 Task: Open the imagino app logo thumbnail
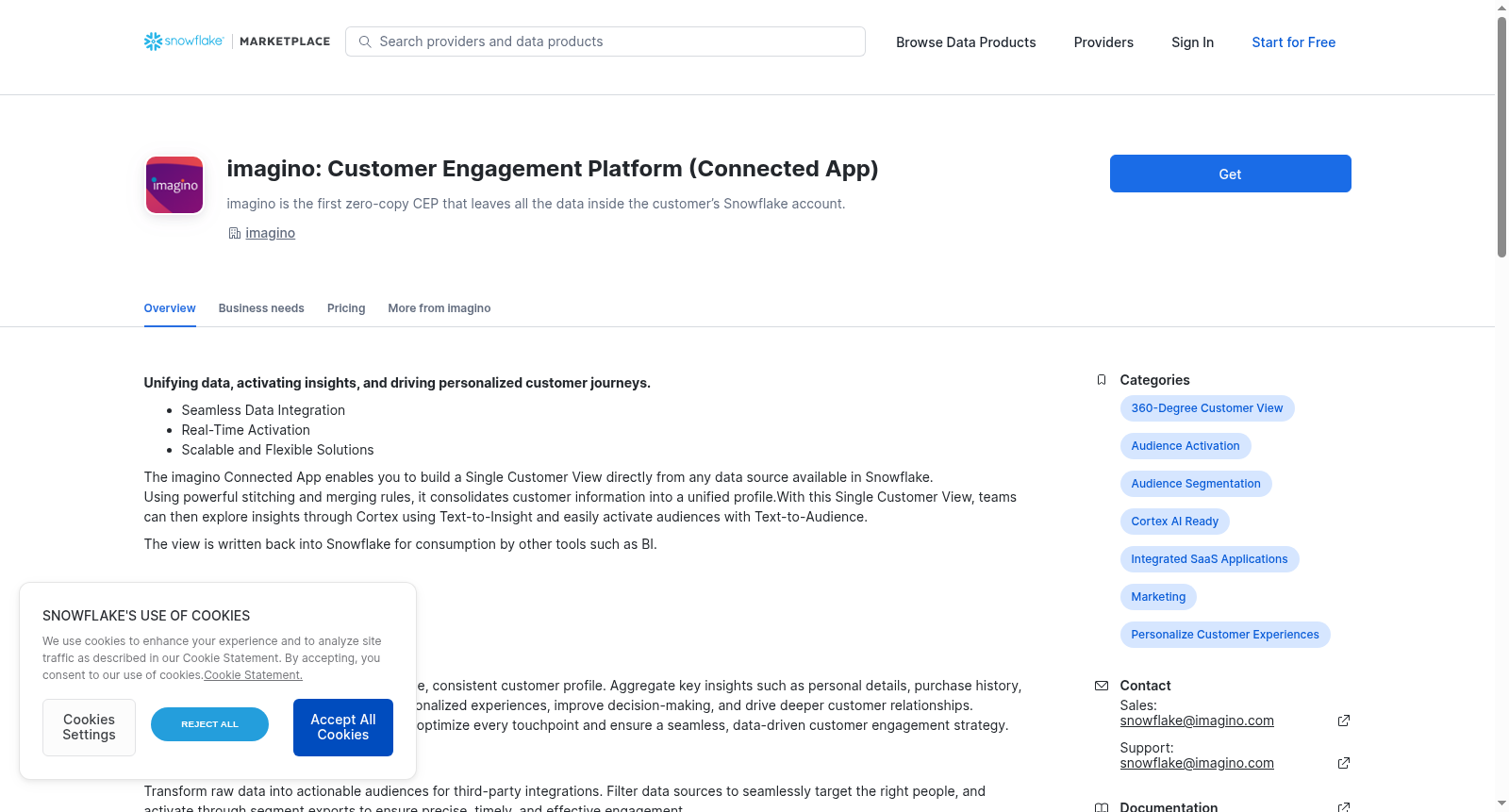click(174, 185)
